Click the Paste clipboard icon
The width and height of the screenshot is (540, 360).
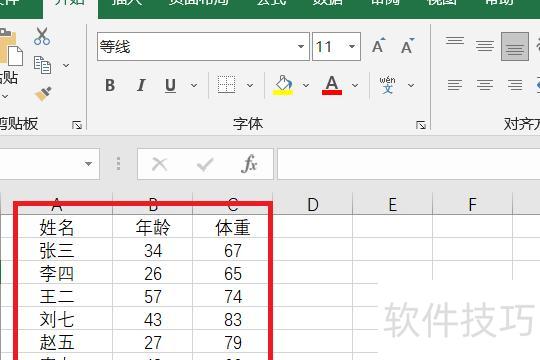click(x=11, y=48)
